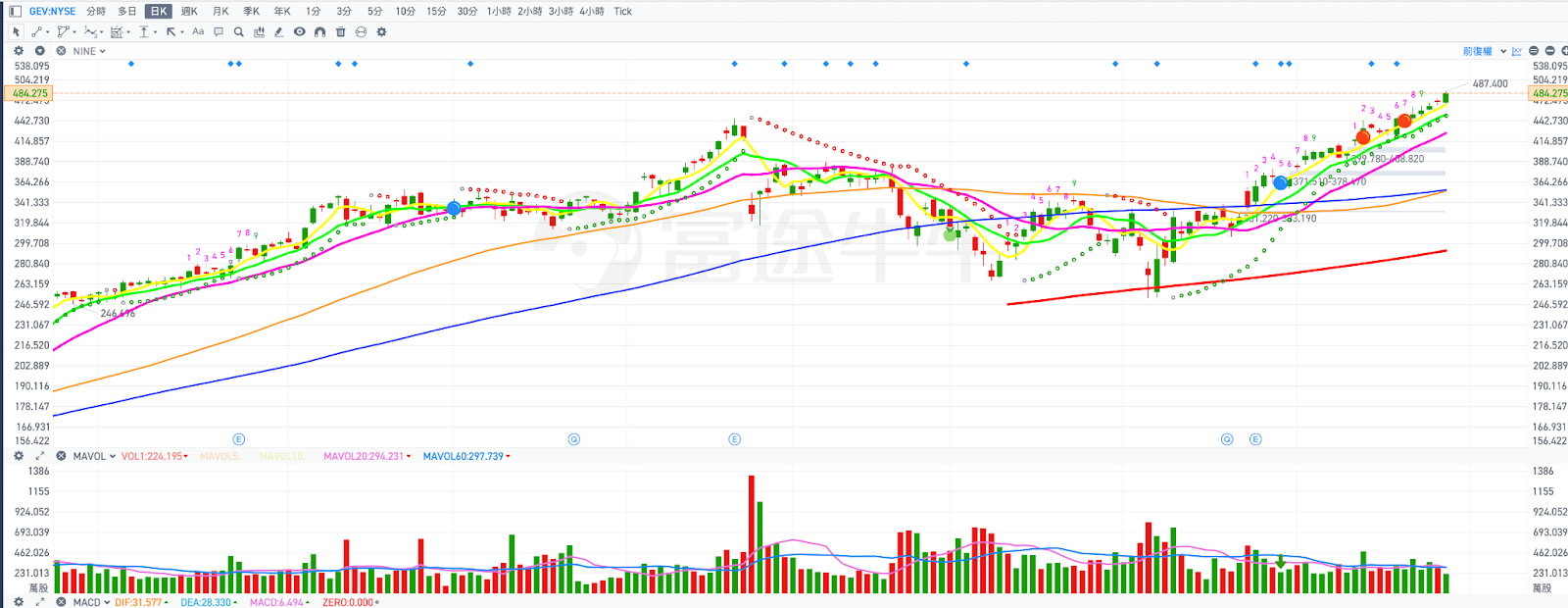
Task: Select the 季K quarterly chart tab
Action: pyautogui.click(x=252, y=12)
